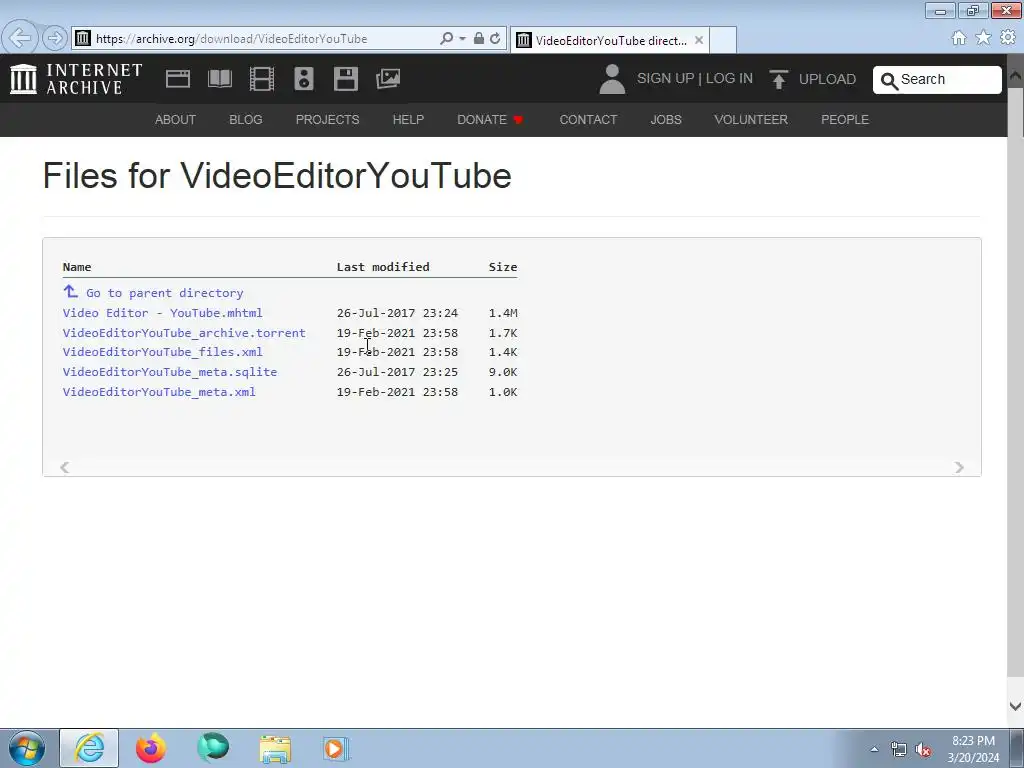Viewport: 1024px width, 768px height.
Task: Open the ABOUT menu item
Action: click(175, 120)
